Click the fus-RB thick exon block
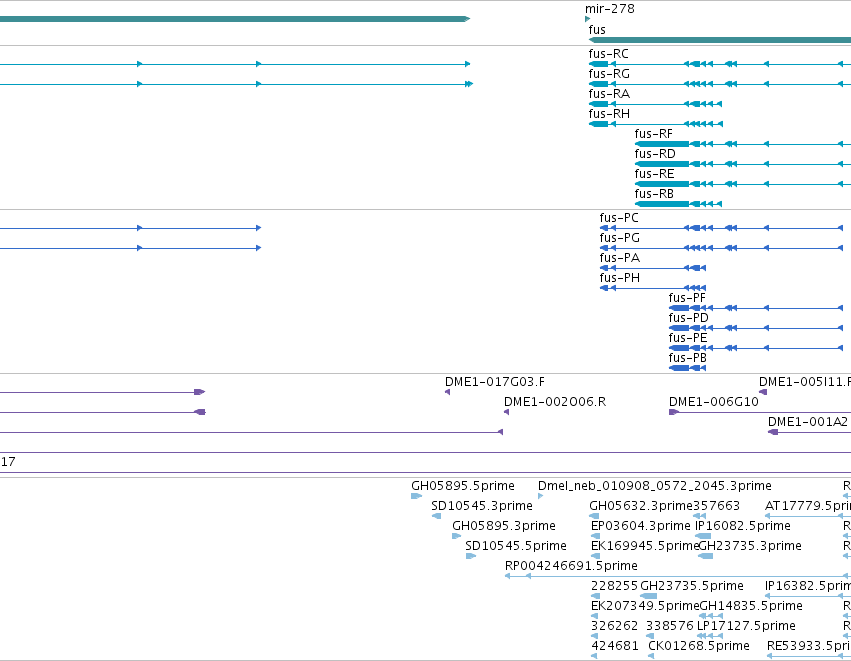The height and width of the screenshot is (661, 851). 662,204
